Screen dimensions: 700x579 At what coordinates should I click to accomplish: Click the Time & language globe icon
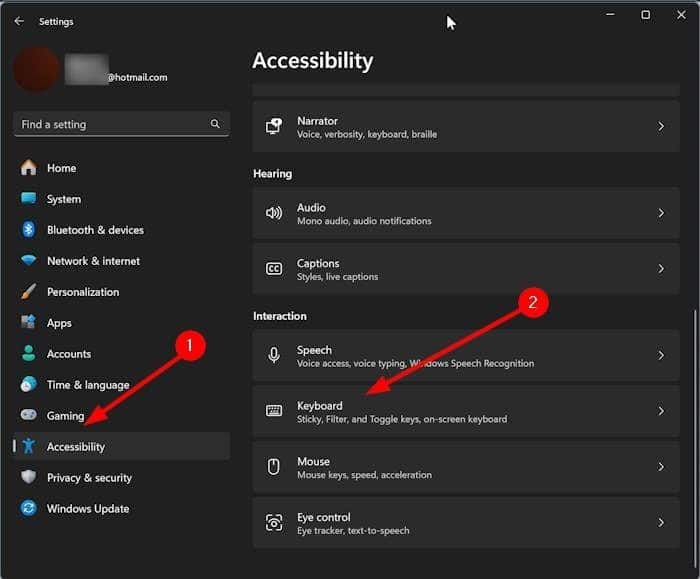29,384
